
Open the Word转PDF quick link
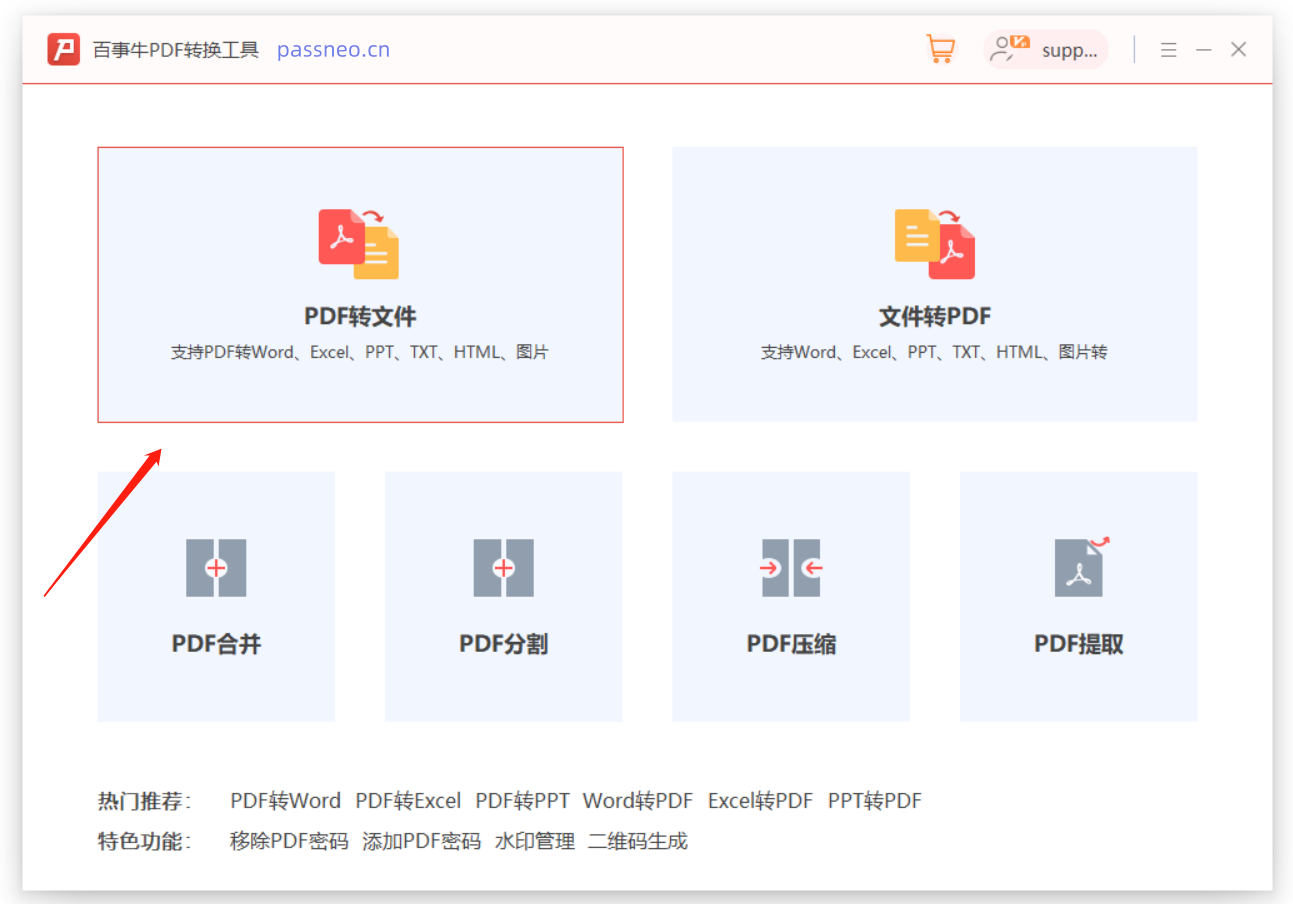pos(638,801)
